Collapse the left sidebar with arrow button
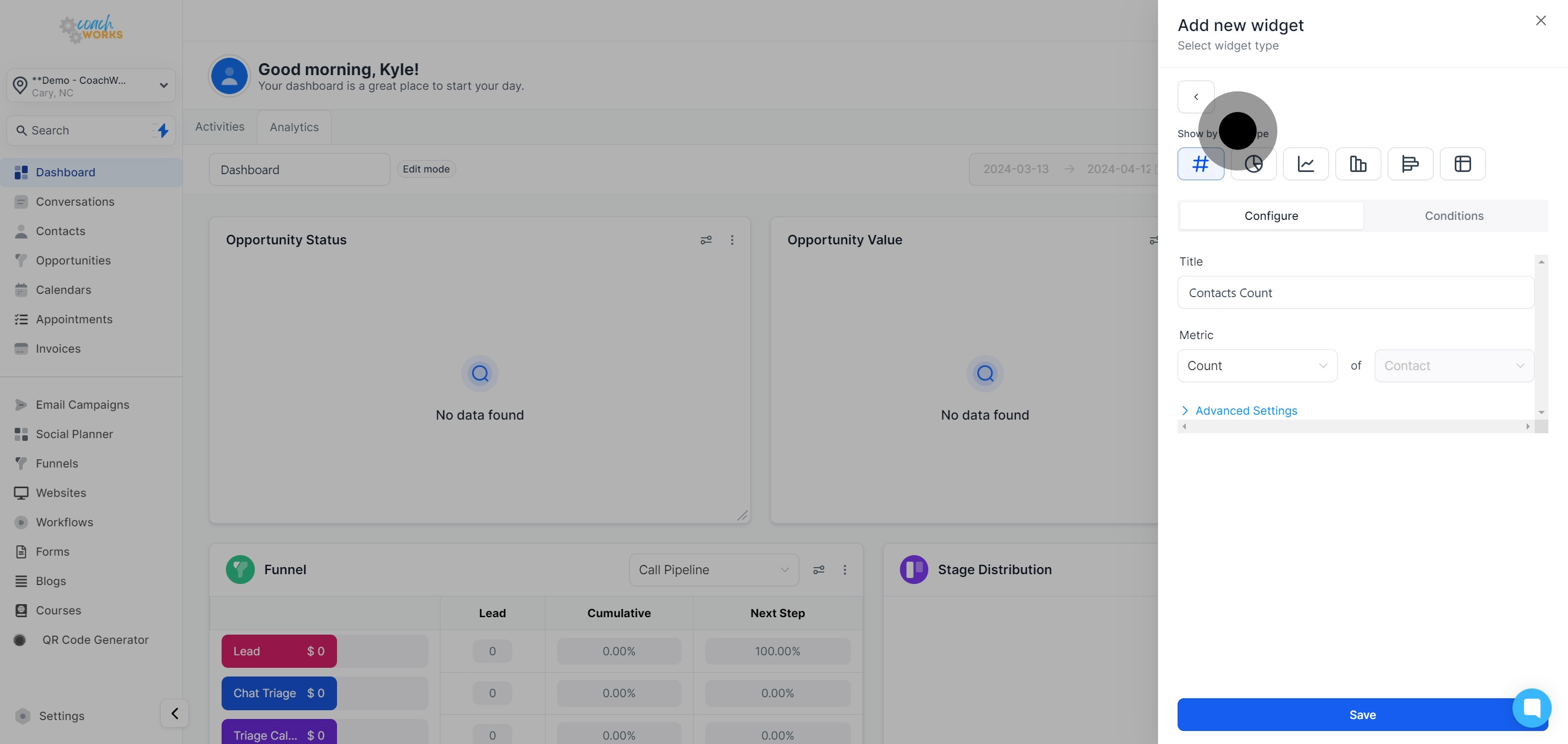 [174, 713]
